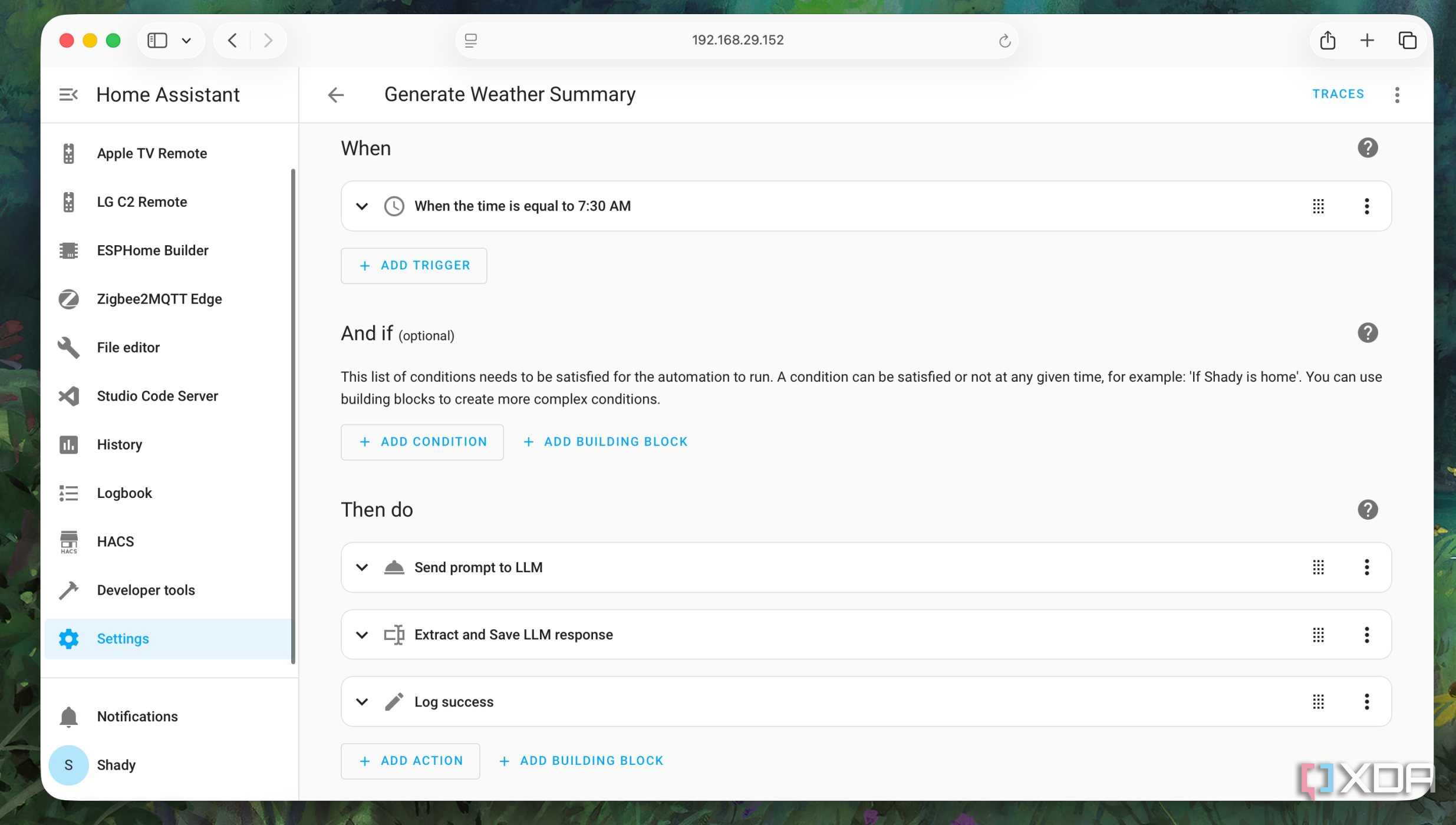Open the File editor panel

coord(168,348)
